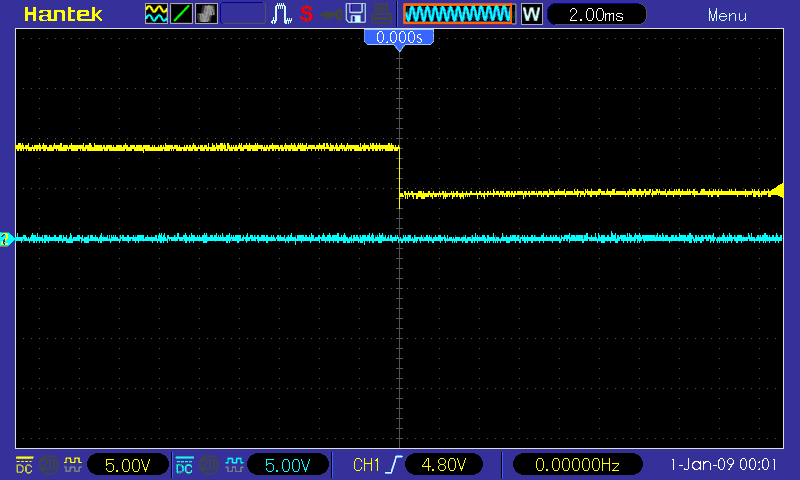Click the single pulse trigger icon
The height and width of the screenshot is (480, 800).
(281, 14)
